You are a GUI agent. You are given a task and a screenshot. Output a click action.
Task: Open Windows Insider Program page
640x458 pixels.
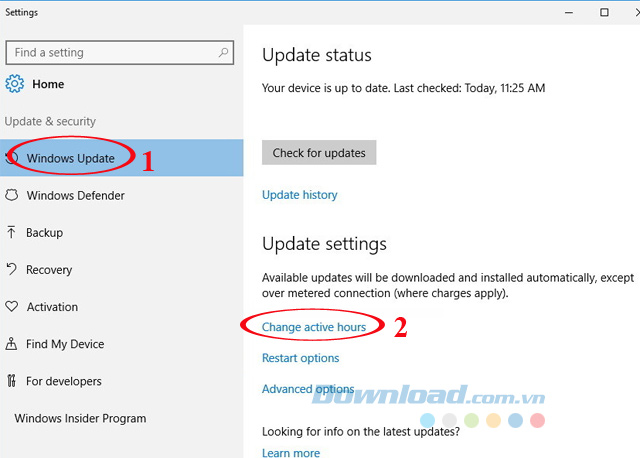[80, 418]
